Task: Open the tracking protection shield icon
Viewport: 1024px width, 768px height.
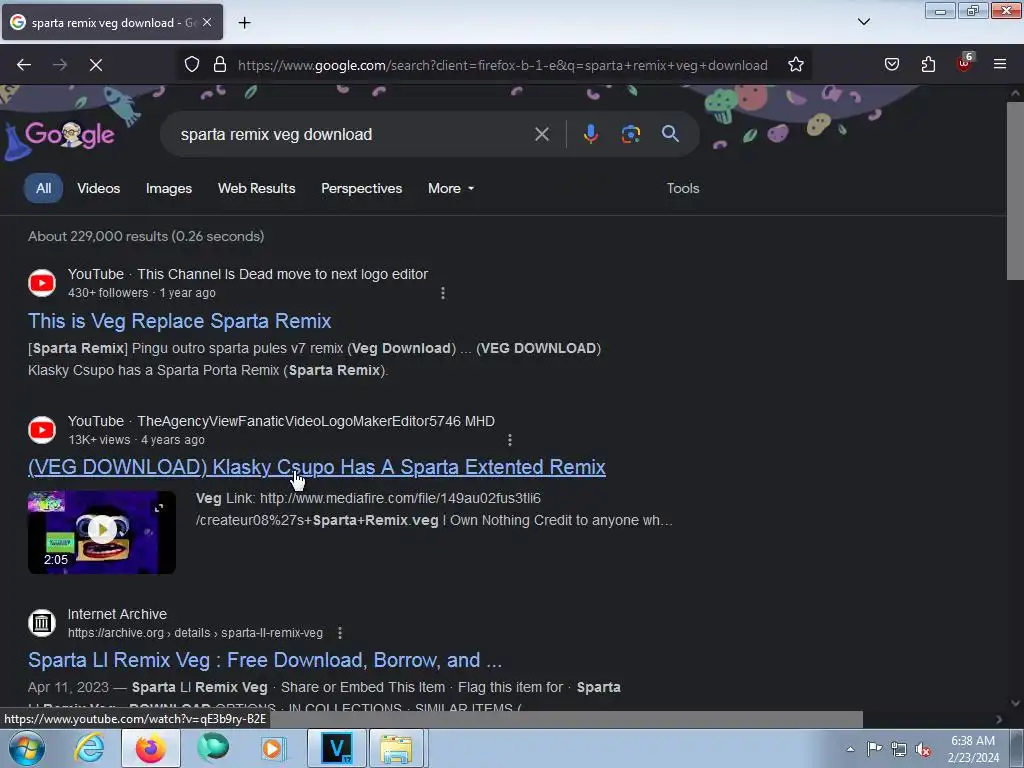Action: coord(191,65)
